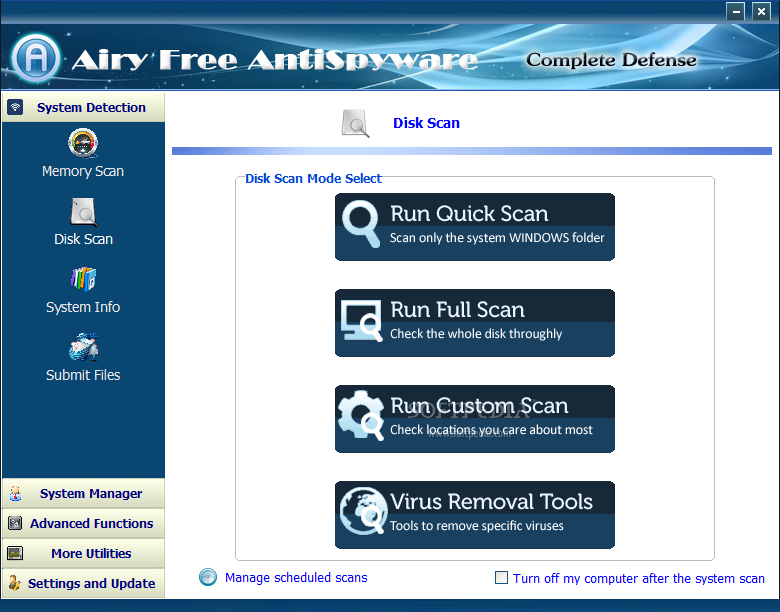The width and height of the screenshot is (780, 612).
Task: Click the Disk Scan header magnifier icon
Action: pyautogui.click(x=355, y=123)
